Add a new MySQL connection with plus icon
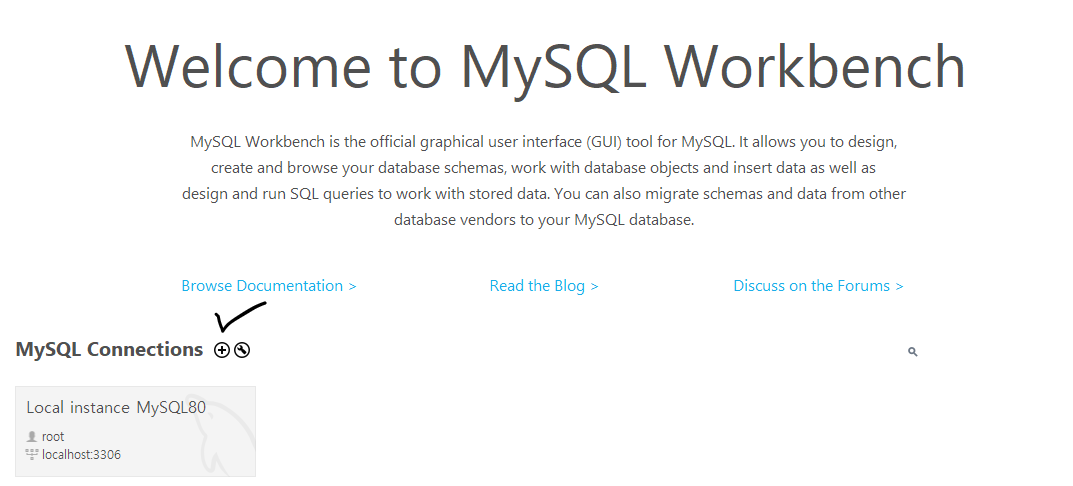Viewport: 1073px width, 486px height. [x=222, y=350]
